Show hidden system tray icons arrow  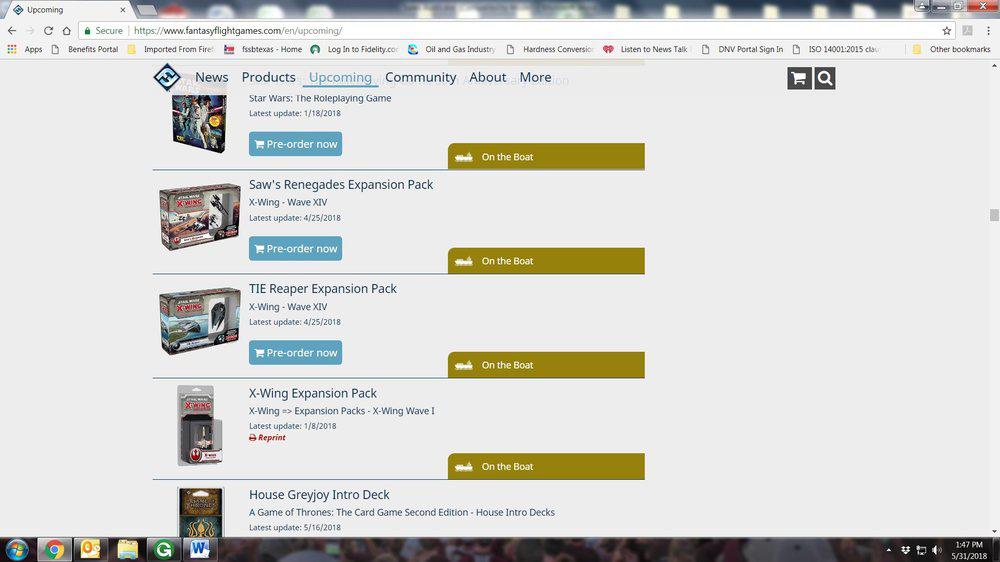coord(889,550)
